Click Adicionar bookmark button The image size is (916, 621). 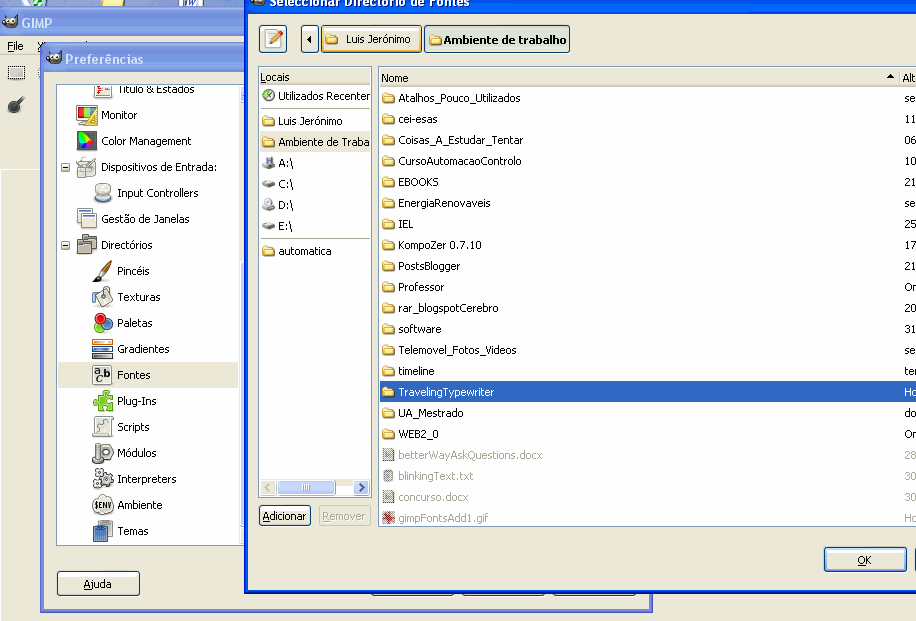tap(284, 516)
